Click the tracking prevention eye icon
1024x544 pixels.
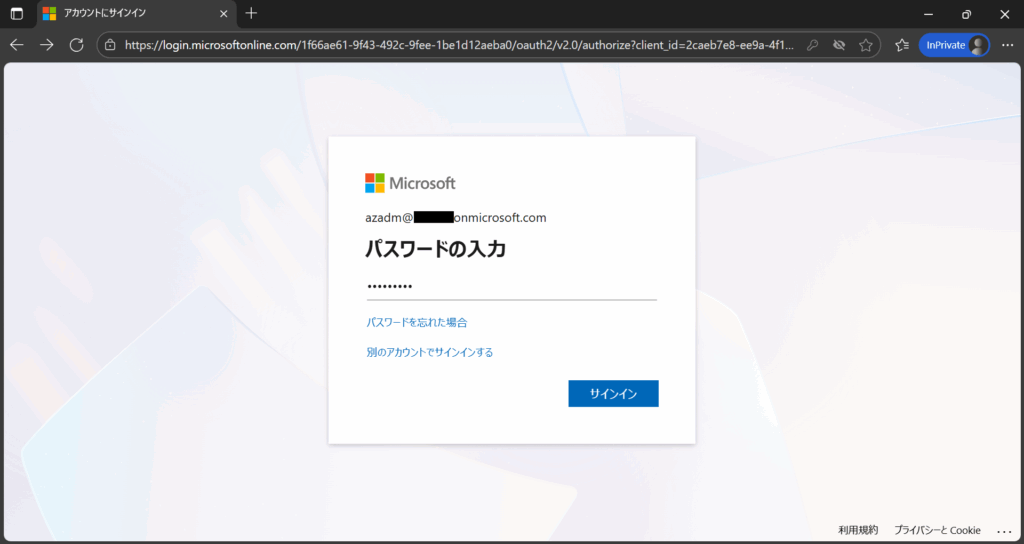pyautogui.click(x=839, y=45)
